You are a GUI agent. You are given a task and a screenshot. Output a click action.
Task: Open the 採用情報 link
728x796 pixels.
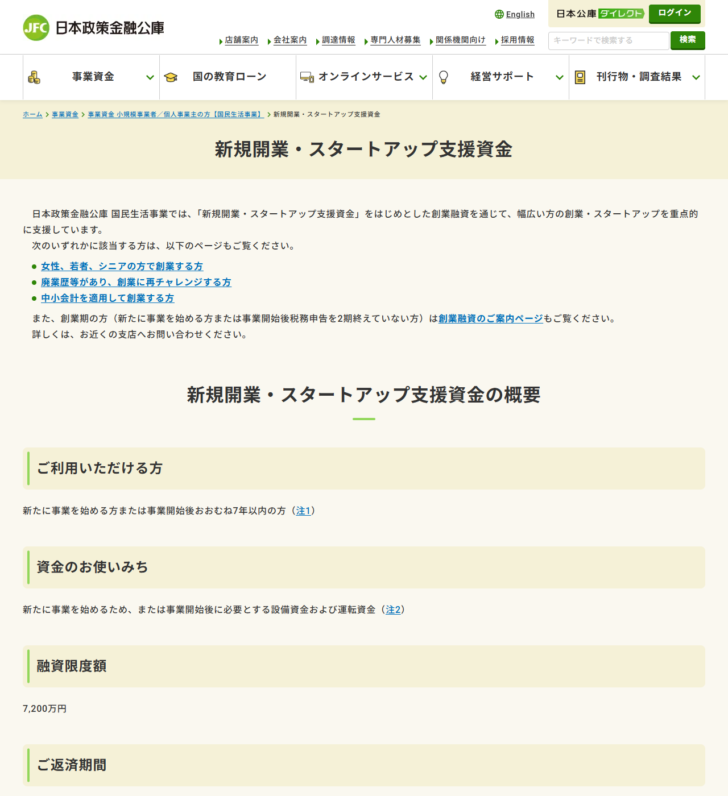coord(517,40)
